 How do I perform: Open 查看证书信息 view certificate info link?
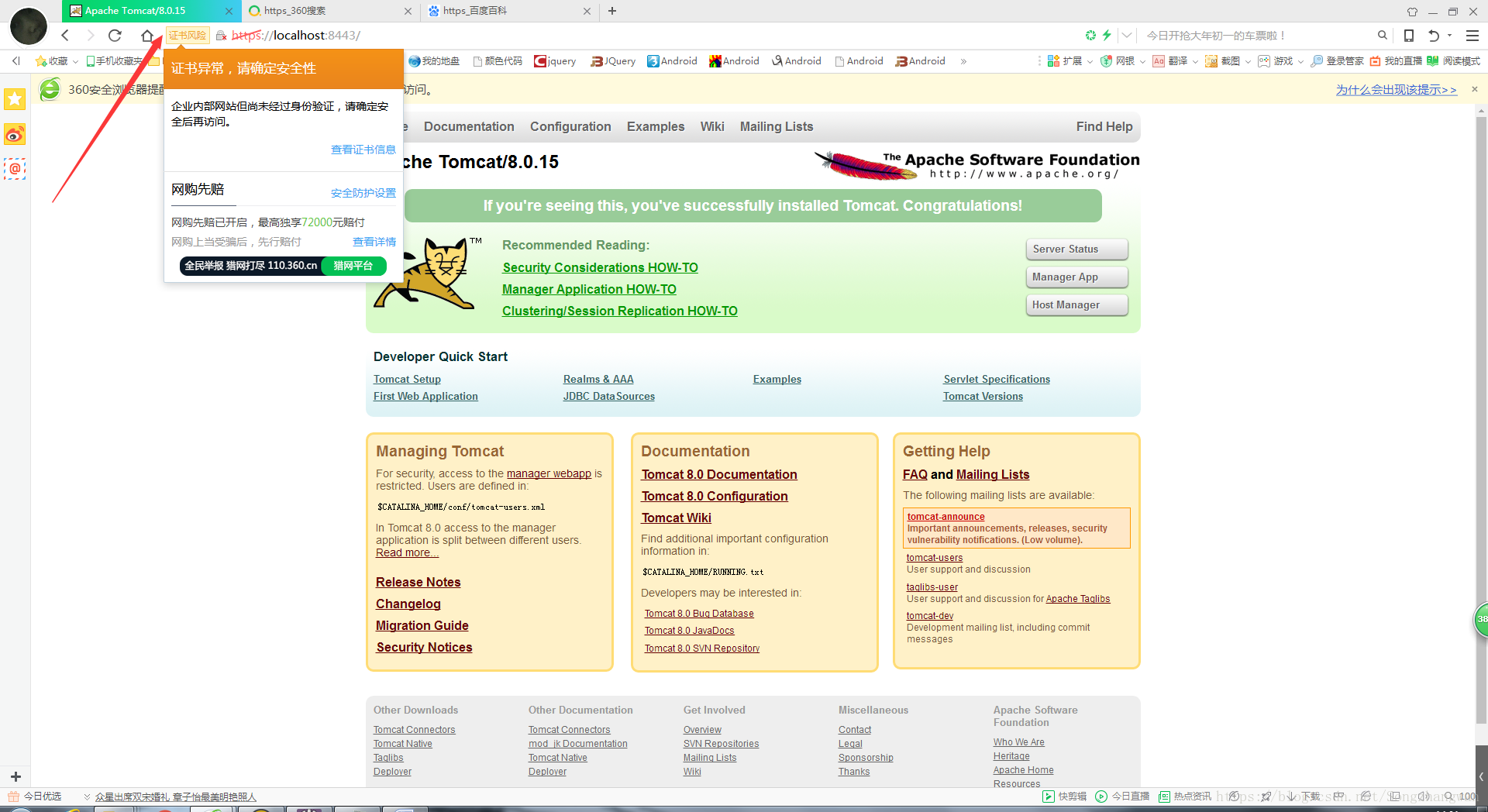pyautogui.click(x=363, y=150)
